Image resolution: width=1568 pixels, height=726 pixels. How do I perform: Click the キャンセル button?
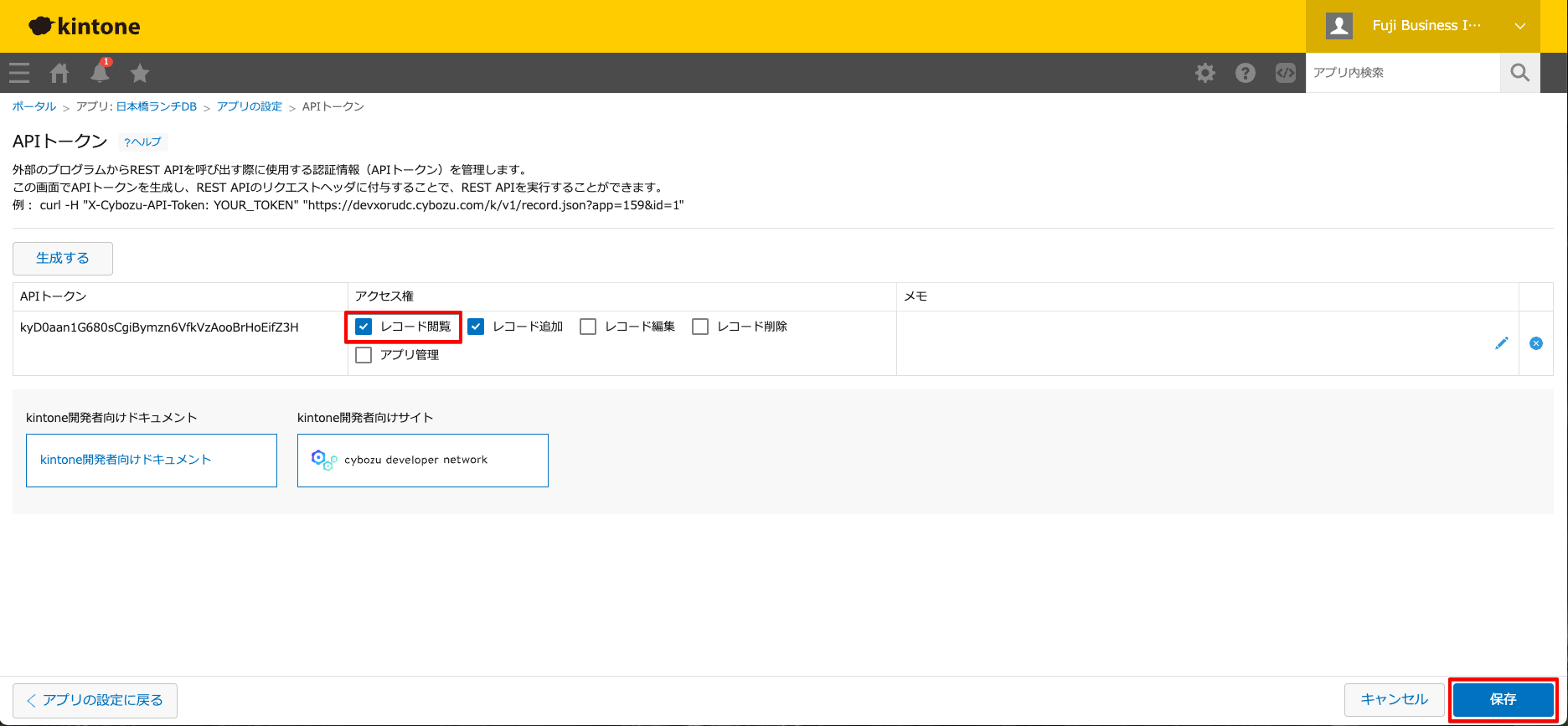[1395, 699]
